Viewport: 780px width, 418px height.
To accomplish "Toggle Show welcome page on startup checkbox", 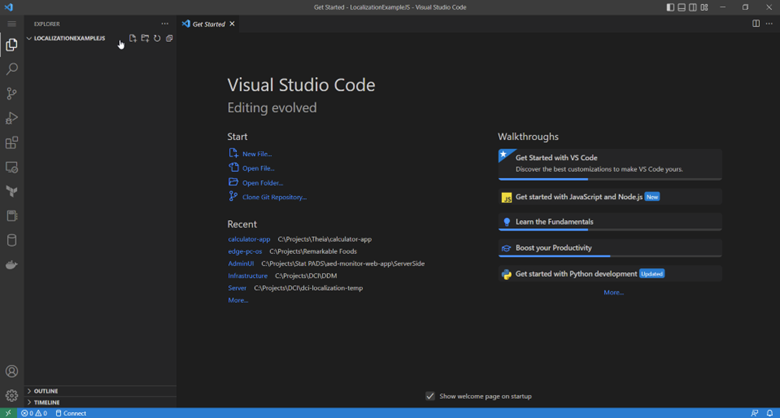I will [x=430, y=396].
